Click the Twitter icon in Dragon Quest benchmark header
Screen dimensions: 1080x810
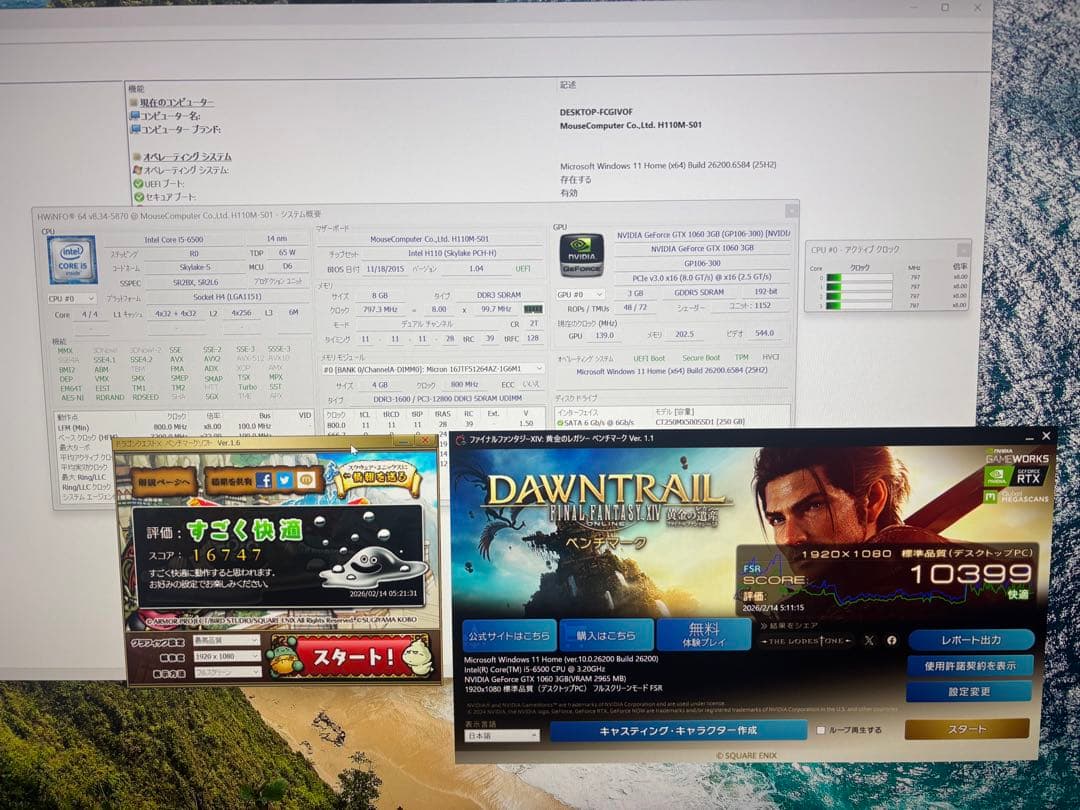click(287, 480)
